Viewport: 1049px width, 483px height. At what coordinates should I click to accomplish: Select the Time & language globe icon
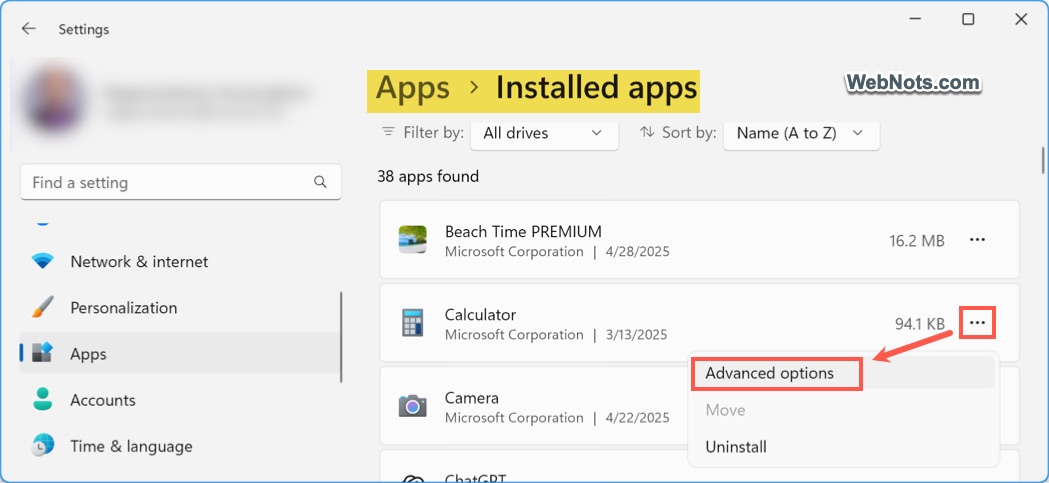coord(43,446)
